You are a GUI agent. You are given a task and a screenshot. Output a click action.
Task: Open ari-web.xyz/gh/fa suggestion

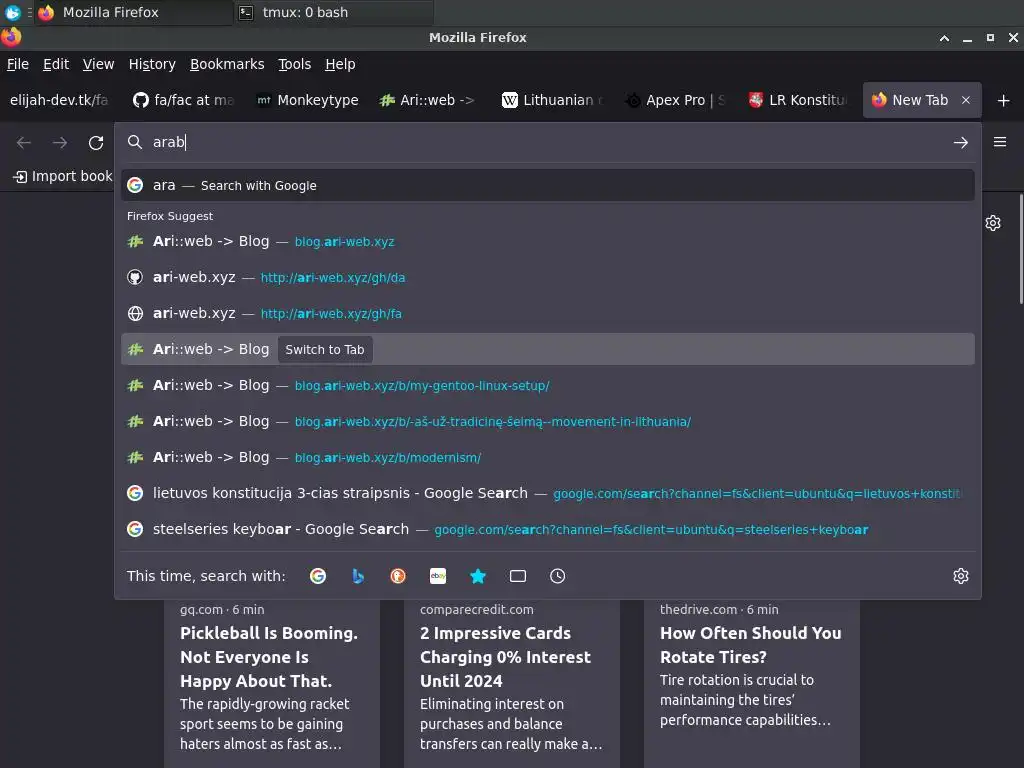[x=547, y=313]
